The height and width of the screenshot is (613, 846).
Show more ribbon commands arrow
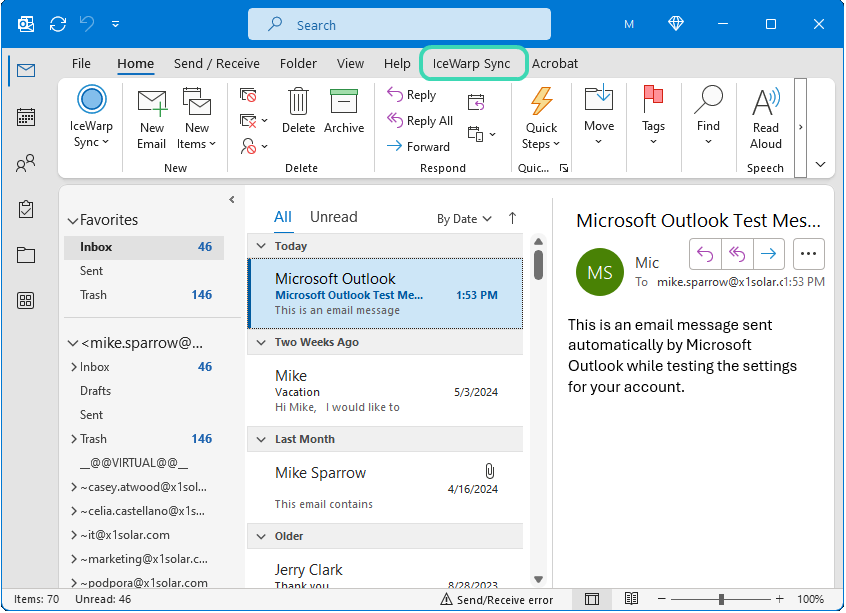(x=801, y=127)
